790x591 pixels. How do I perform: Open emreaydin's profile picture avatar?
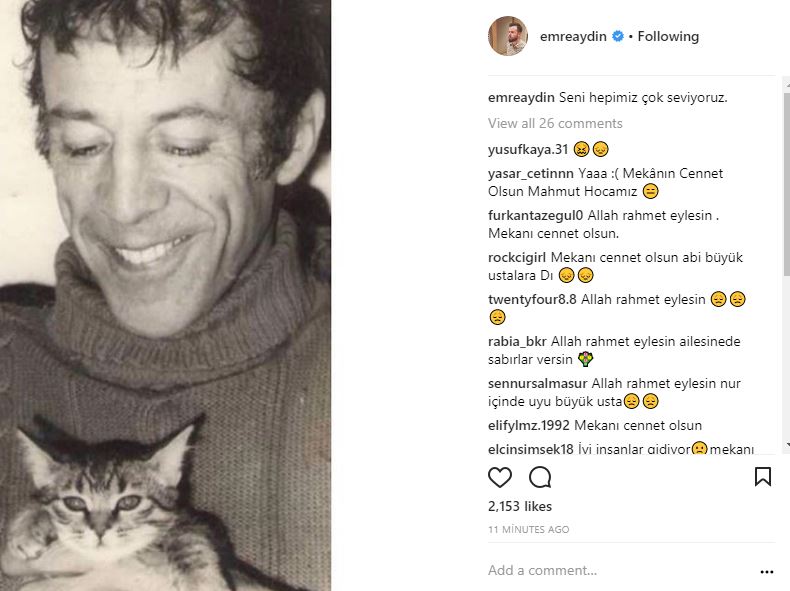507,36
